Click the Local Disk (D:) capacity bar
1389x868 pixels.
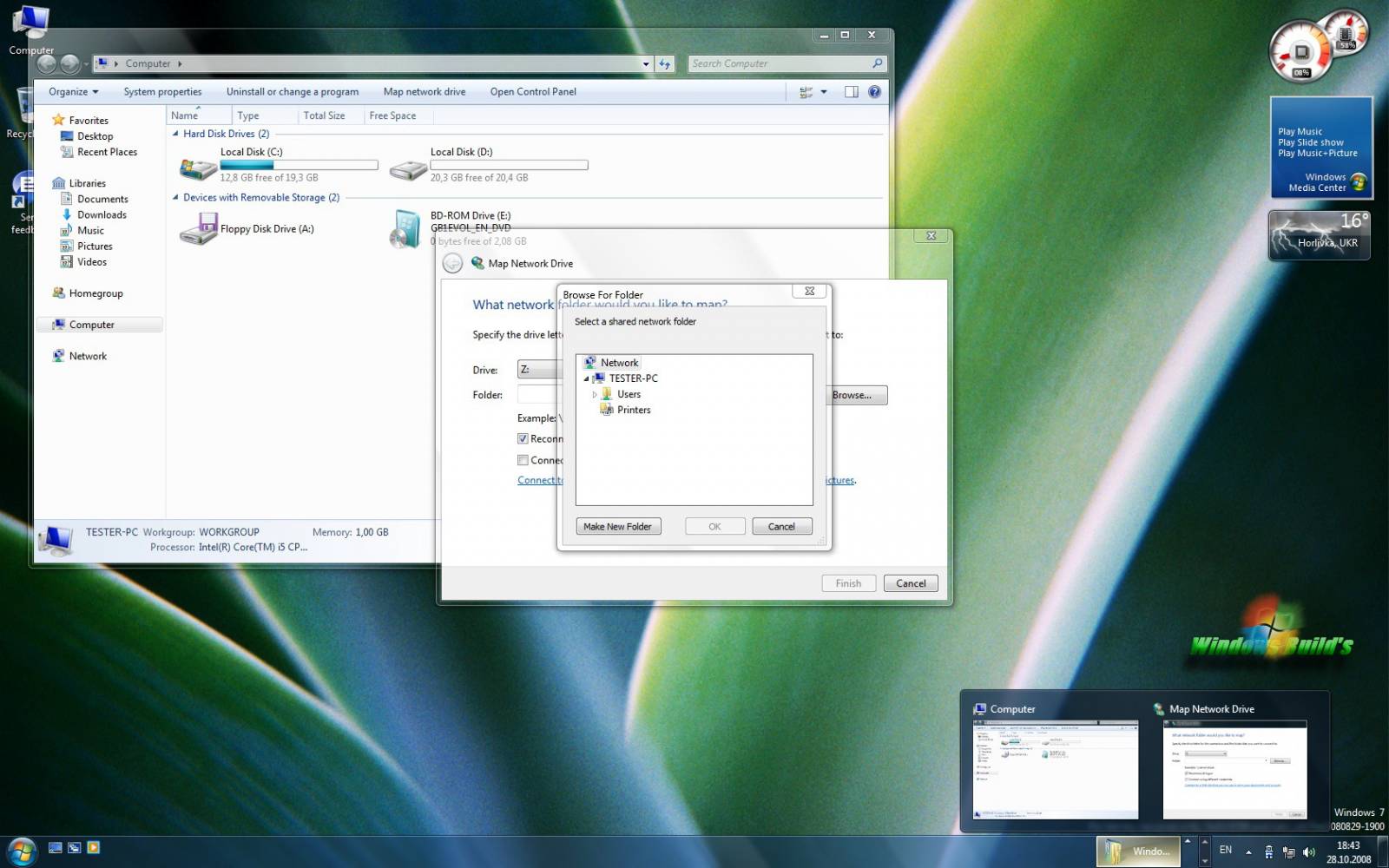tap(509, 165)
